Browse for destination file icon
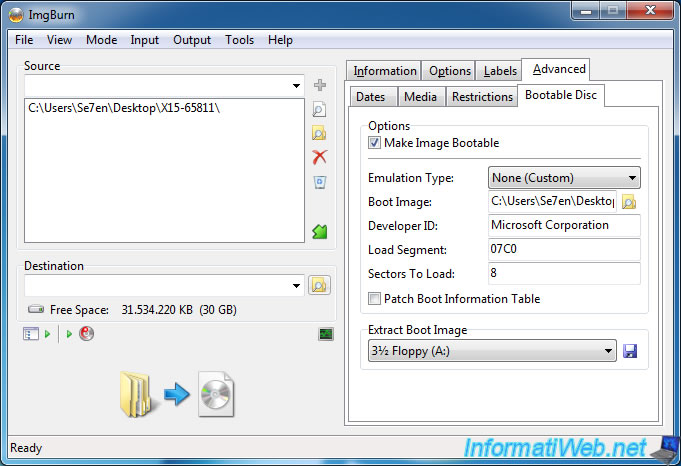 pos(319,285)
